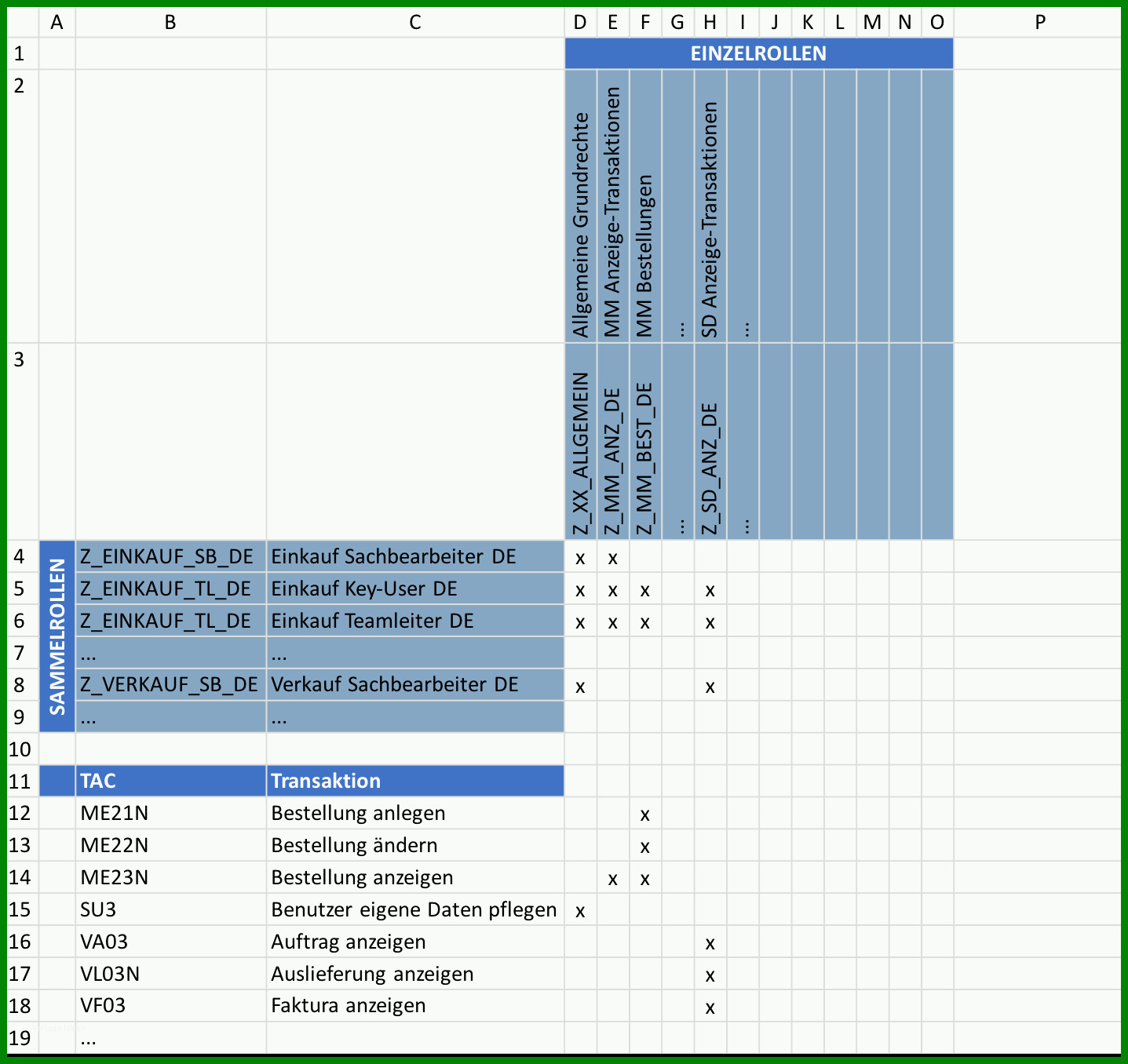Viewport: 1128px width, 1064px height.
Task: Select cell Auslieferung anzeigen
Action: tap(415, 974)
